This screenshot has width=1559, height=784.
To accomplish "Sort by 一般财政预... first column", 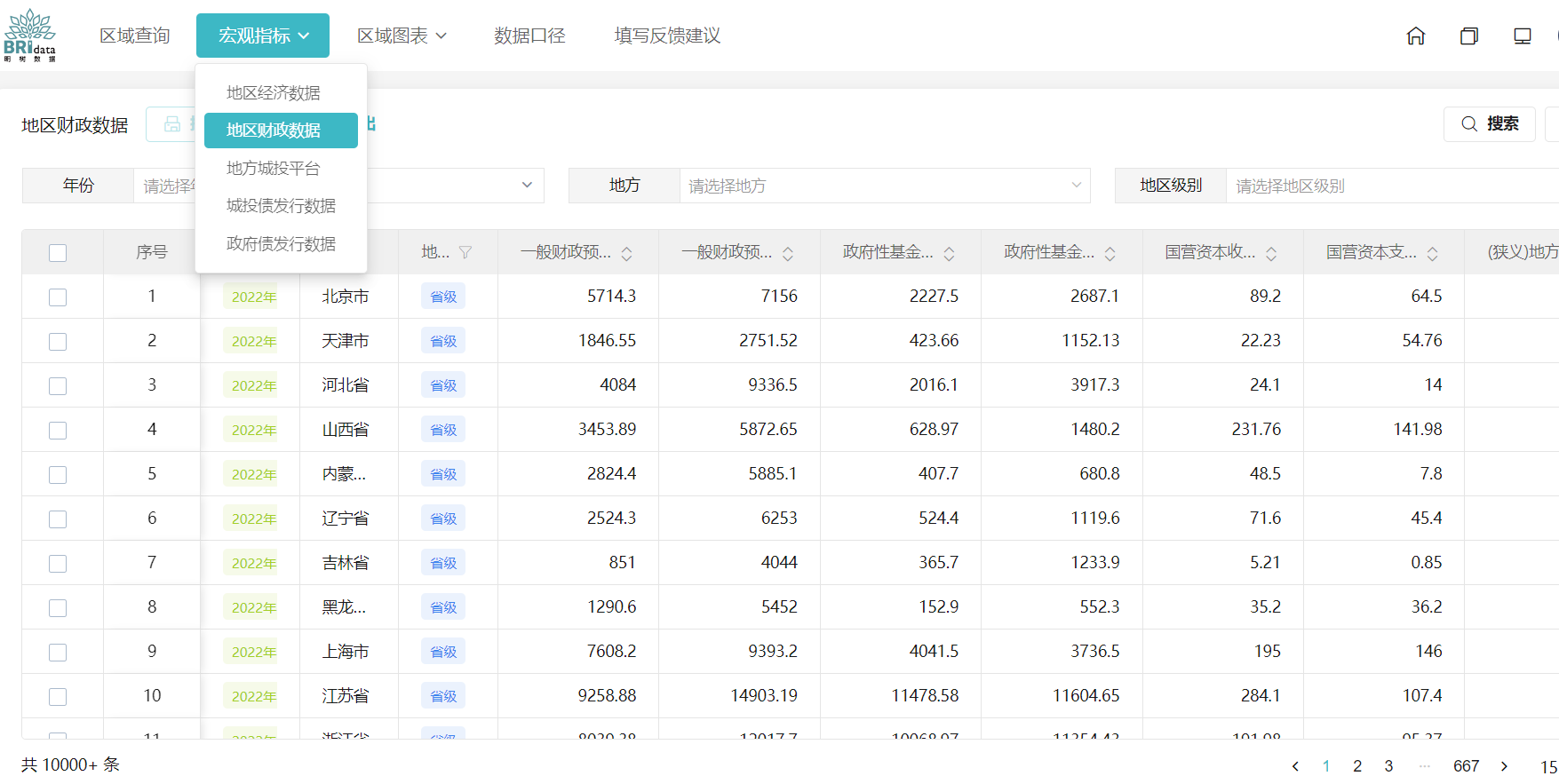I will 627,253.
